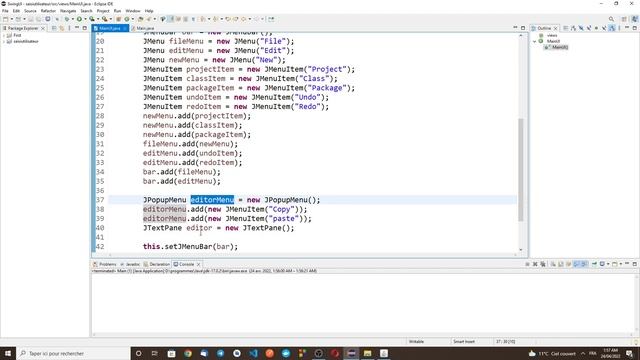Viewport: 640px width, 360px height.
Task: Expand the saisiutilisateur project node
Action: coord(4,42)
